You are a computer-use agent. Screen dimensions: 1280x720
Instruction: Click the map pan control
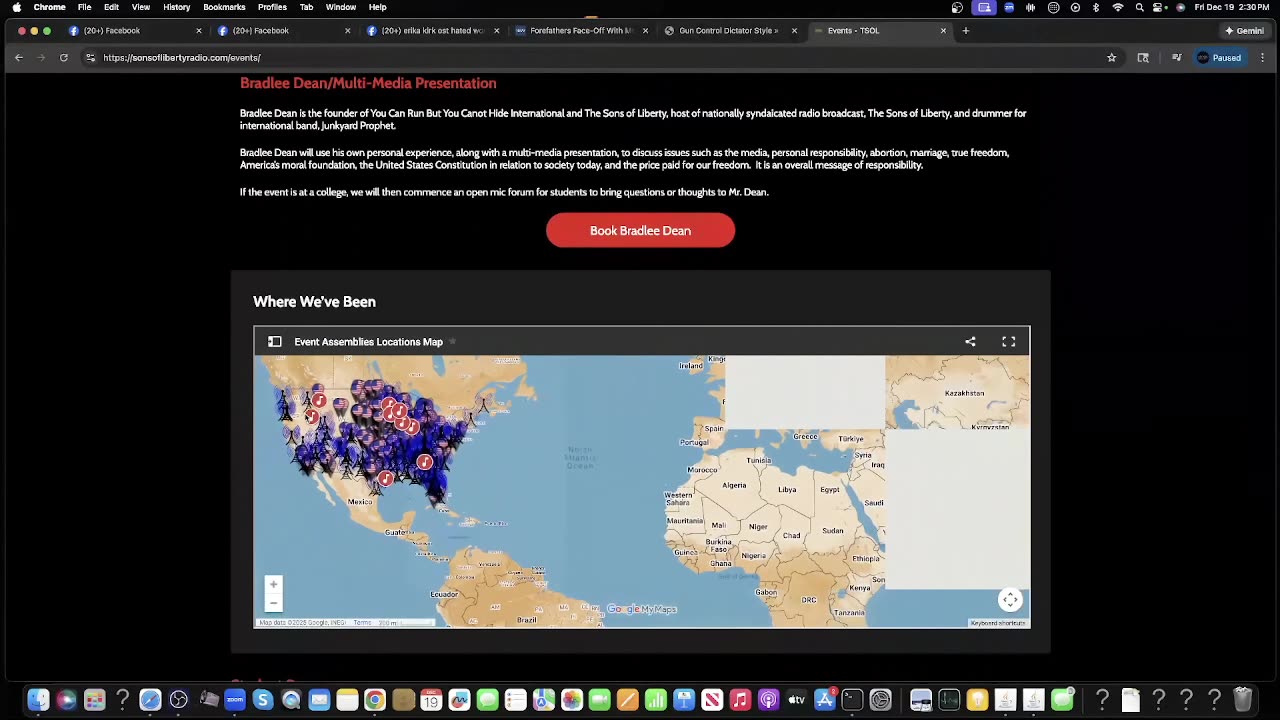click(x=1010, y=600)
